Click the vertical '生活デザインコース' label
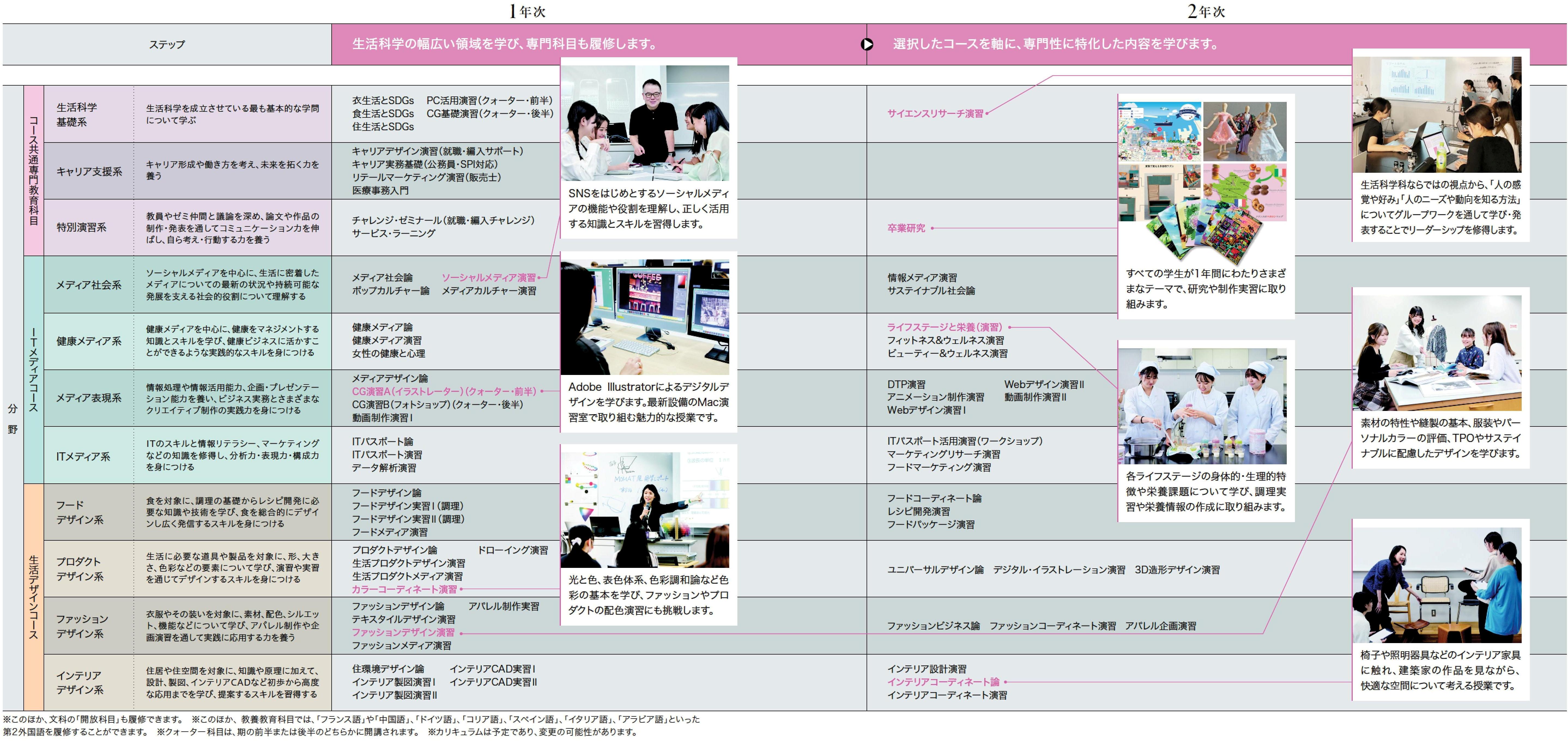The height and width of the screenshot is (742, 1568). tap(34, 596)
